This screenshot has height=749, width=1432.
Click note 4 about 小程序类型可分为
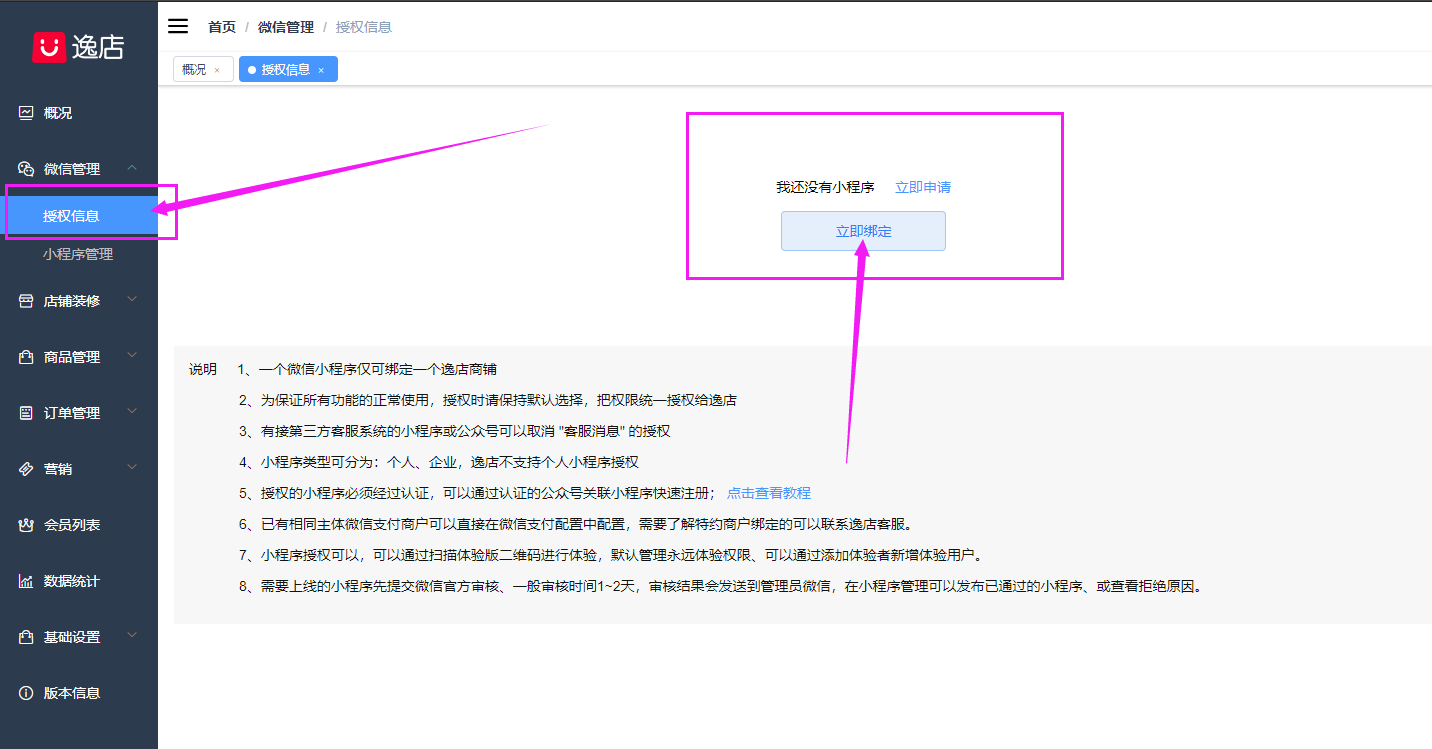click(439, 462)
